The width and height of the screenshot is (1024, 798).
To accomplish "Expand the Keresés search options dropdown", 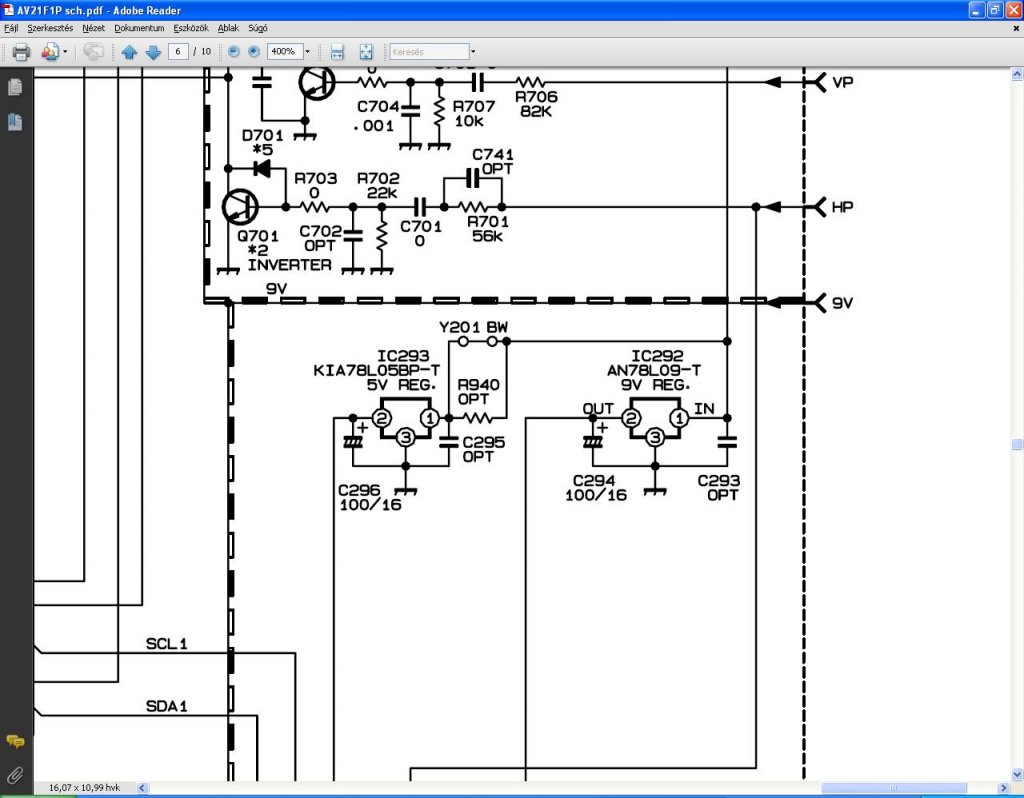I will coord(473,52).
